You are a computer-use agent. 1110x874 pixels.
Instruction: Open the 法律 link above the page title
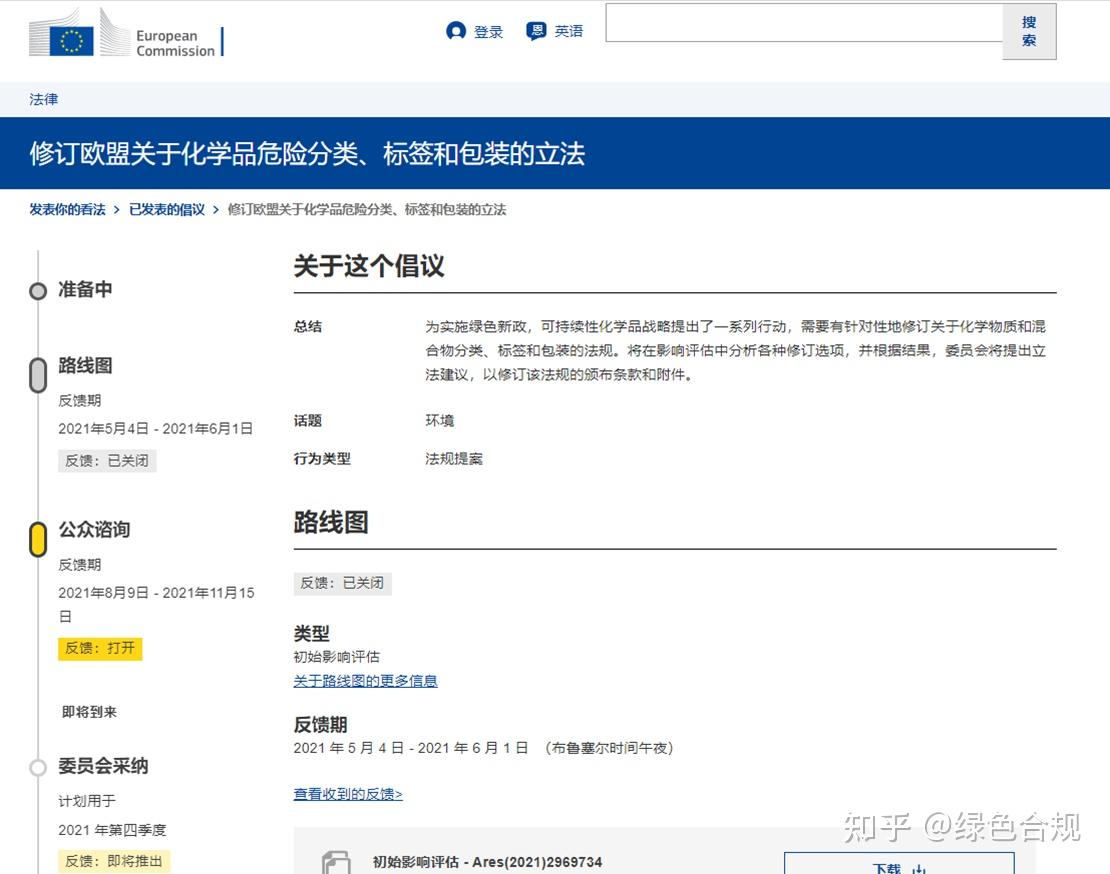(x=43, y=99)
